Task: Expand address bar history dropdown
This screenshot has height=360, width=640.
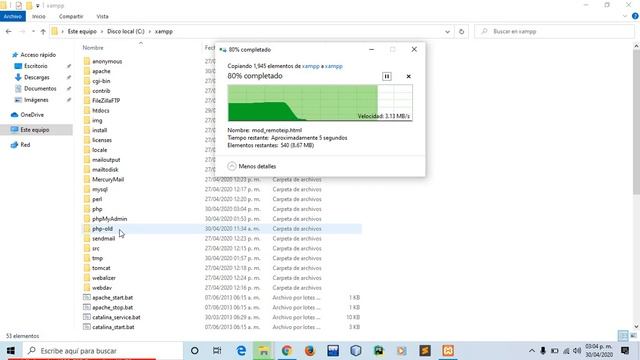Action: 447,31
